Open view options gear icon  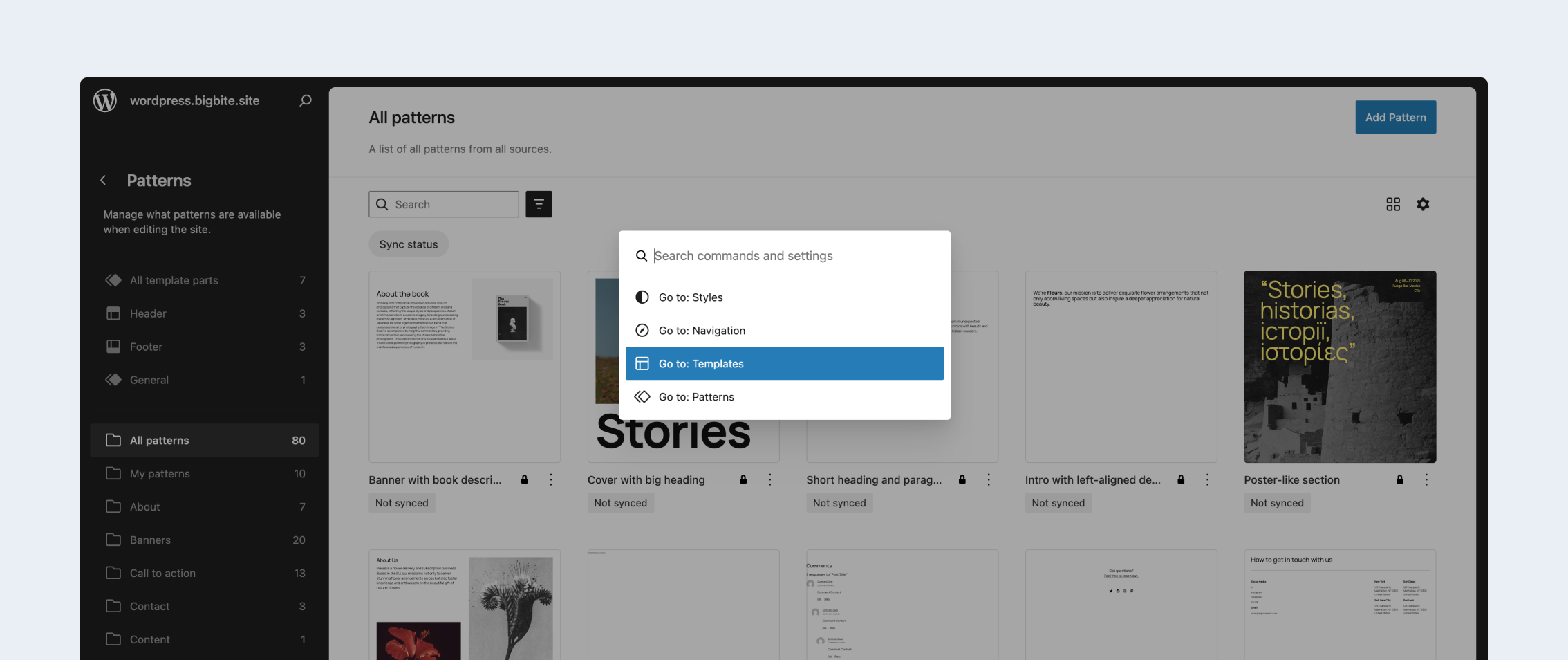pyautogui.click(x=1422, y=204)
